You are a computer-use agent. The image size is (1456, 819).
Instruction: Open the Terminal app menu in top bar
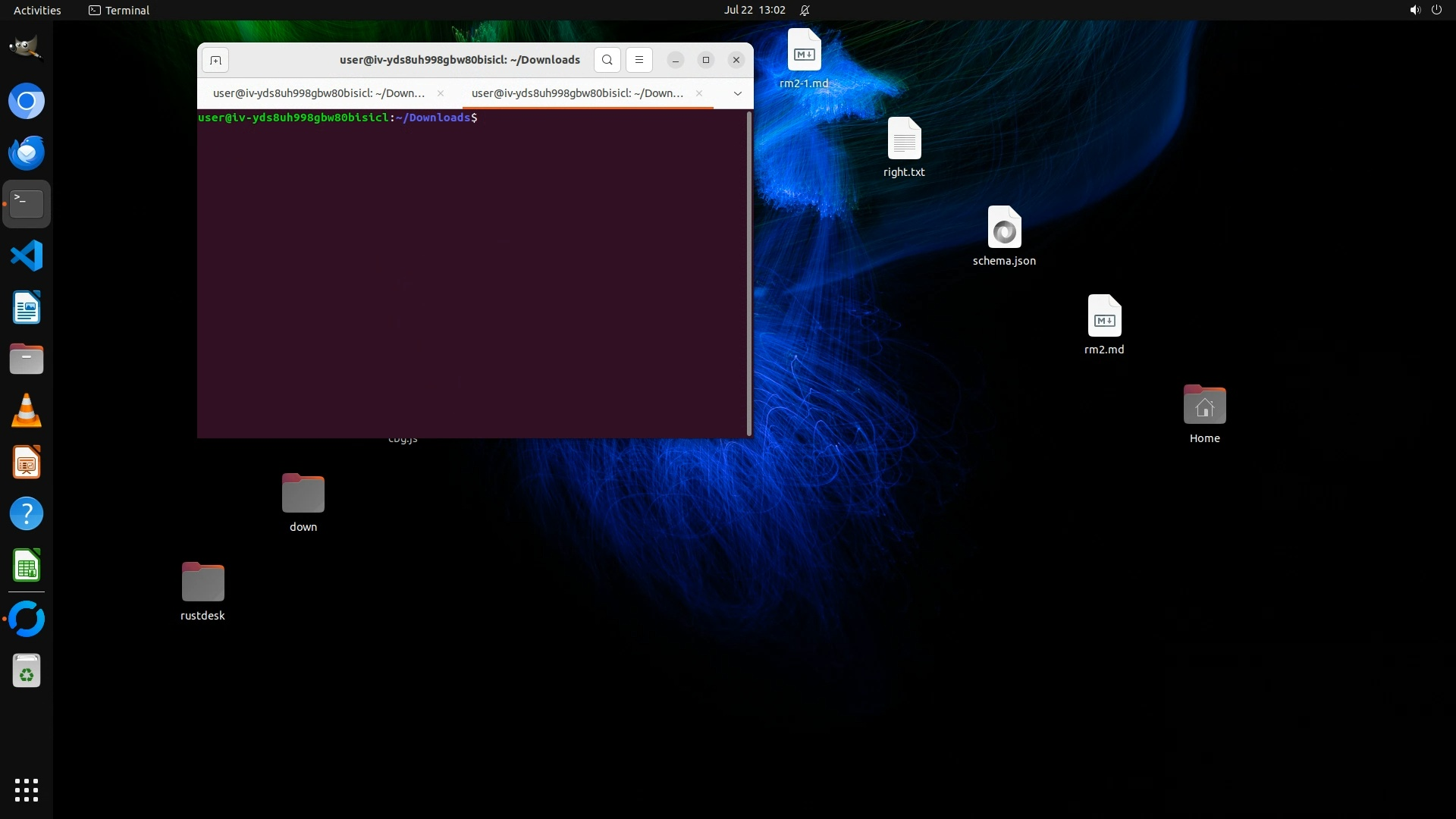[x=119, y=10]
